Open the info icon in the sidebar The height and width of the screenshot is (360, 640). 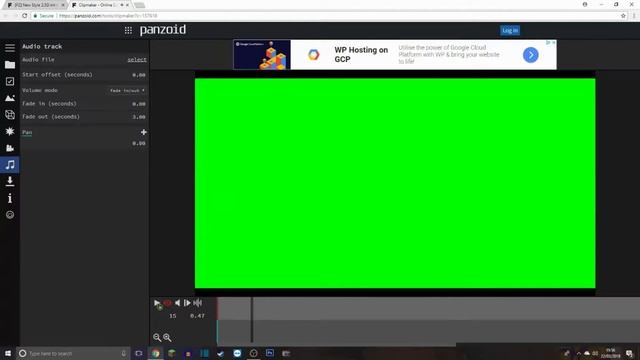click(10, 198)
